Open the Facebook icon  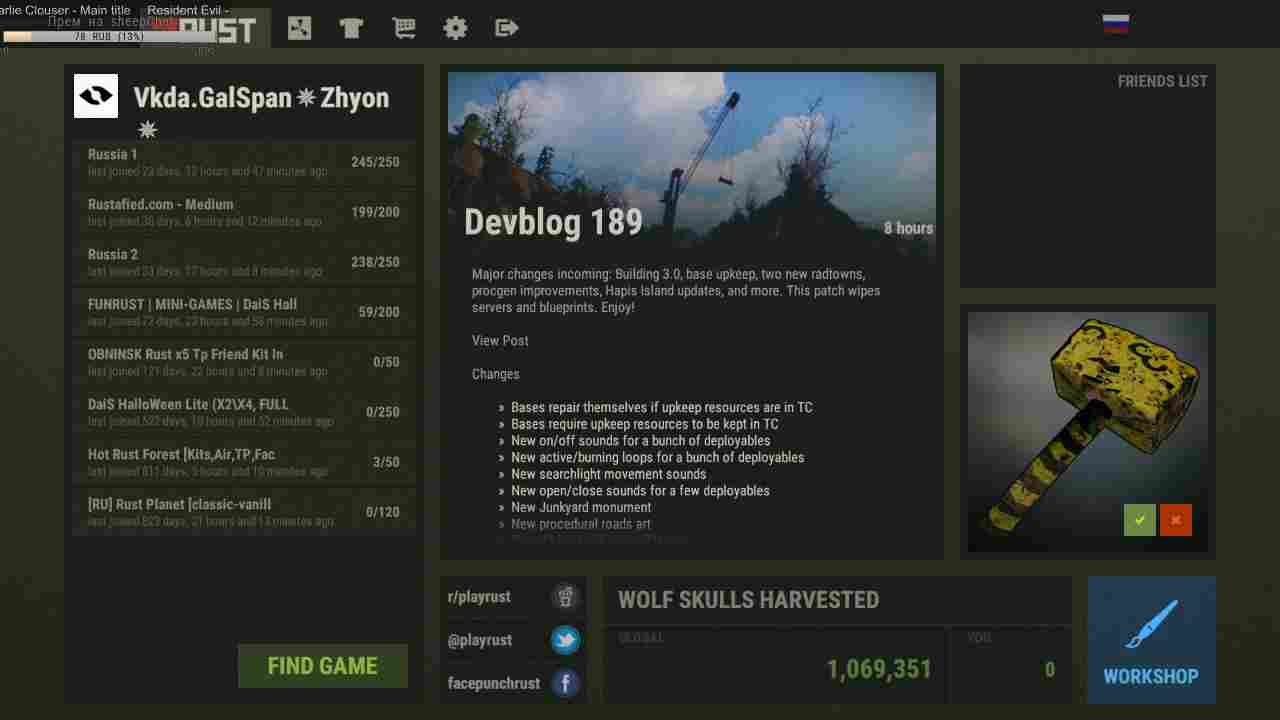pyautogui.click(x=565, y=683)
